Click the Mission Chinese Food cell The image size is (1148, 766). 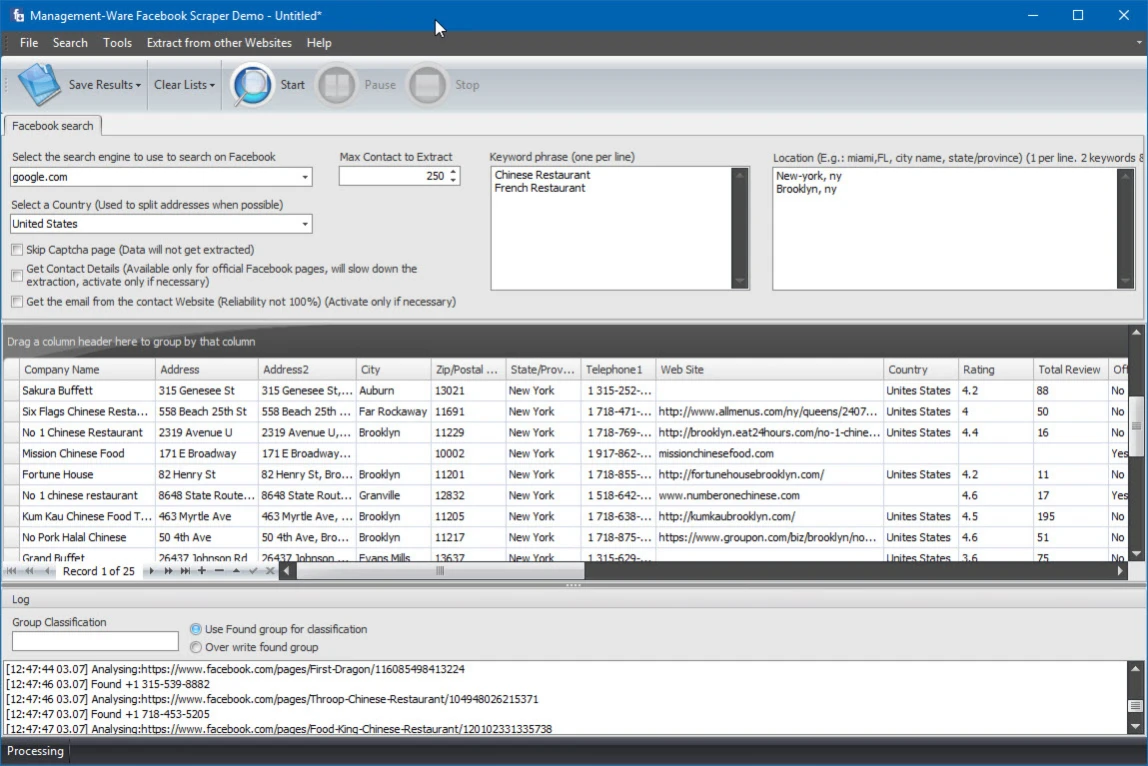[87, 454]
